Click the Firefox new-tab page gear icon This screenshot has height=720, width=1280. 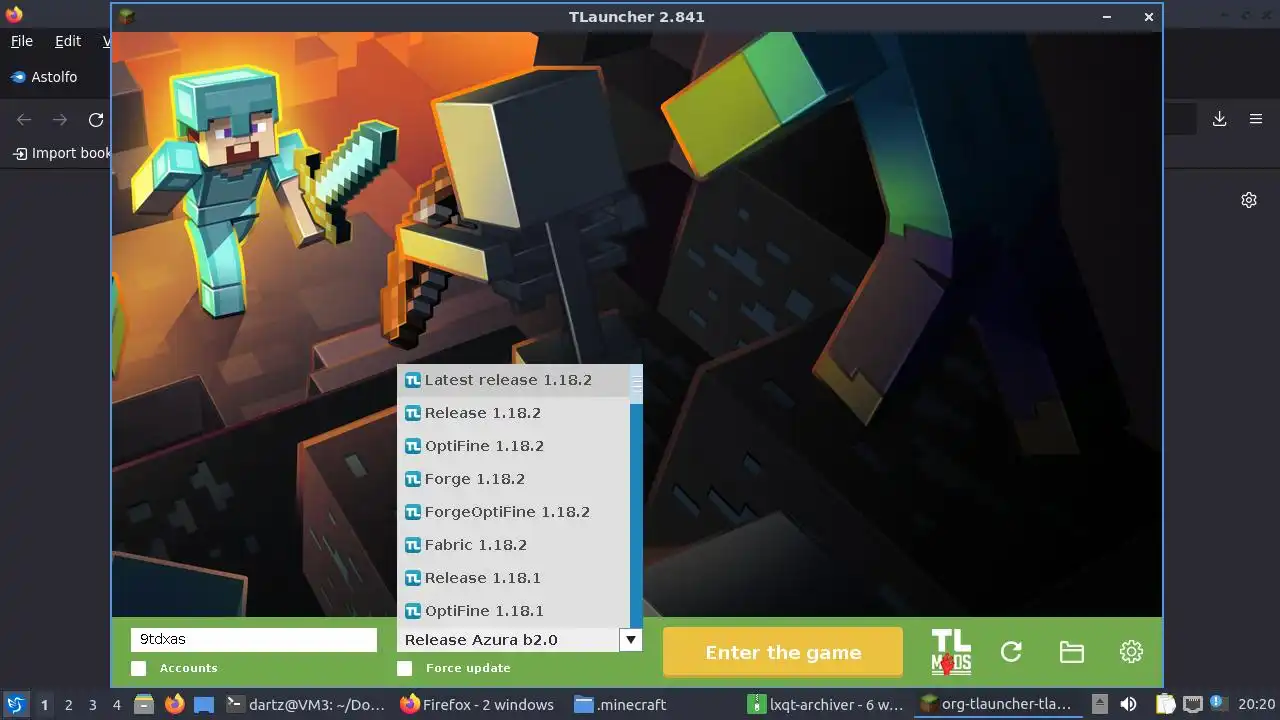click(1249, 200)
